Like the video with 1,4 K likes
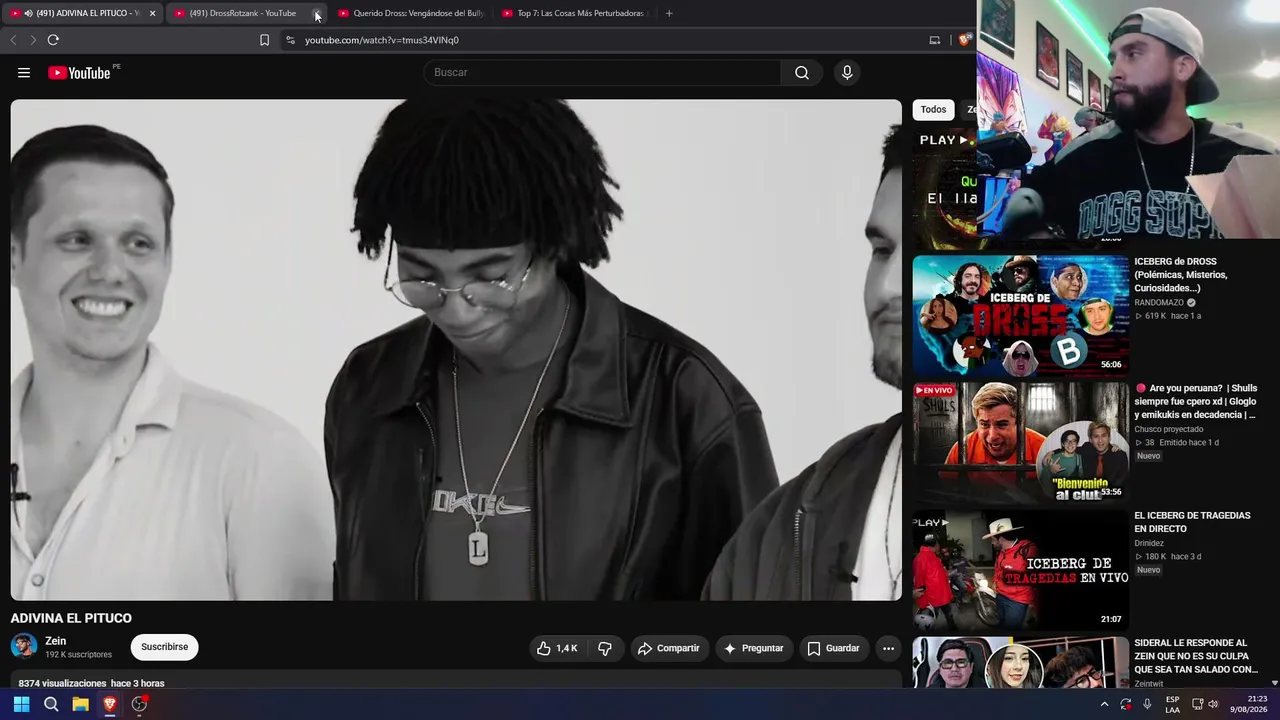Screen dimensions: 1280x720 click(x=557, y=648)
